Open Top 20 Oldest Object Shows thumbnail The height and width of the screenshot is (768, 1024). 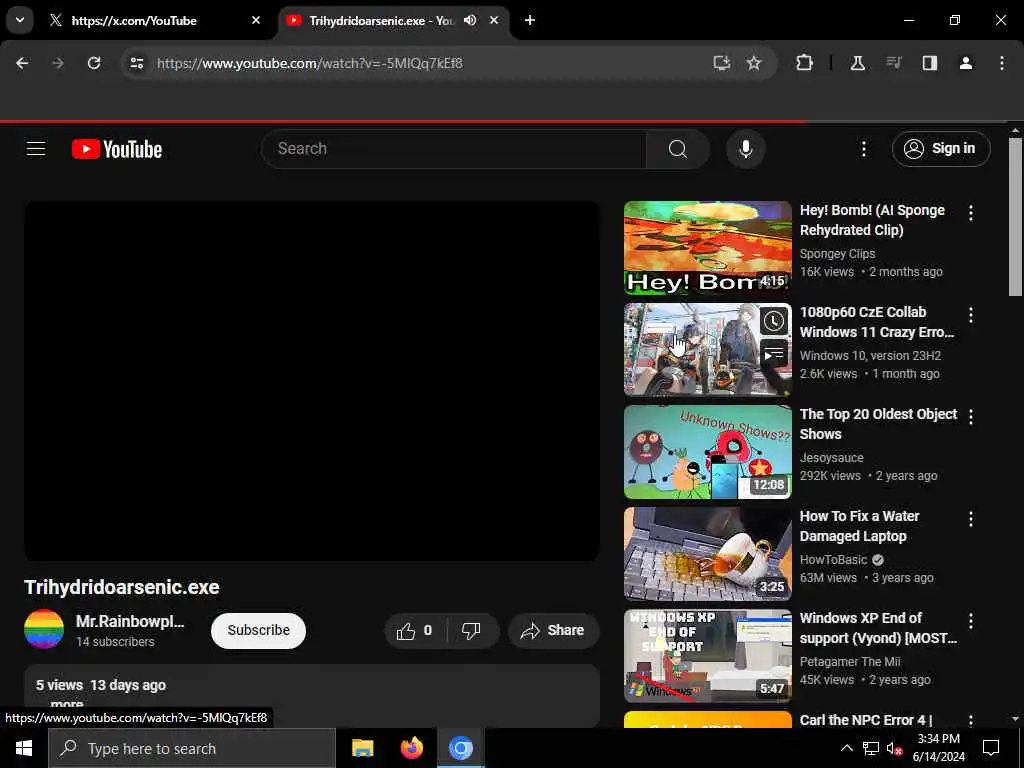point(707,452)
